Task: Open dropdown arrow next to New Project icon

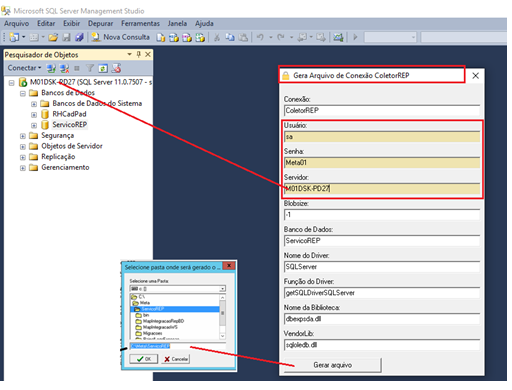Action: (x=23, y=37)
